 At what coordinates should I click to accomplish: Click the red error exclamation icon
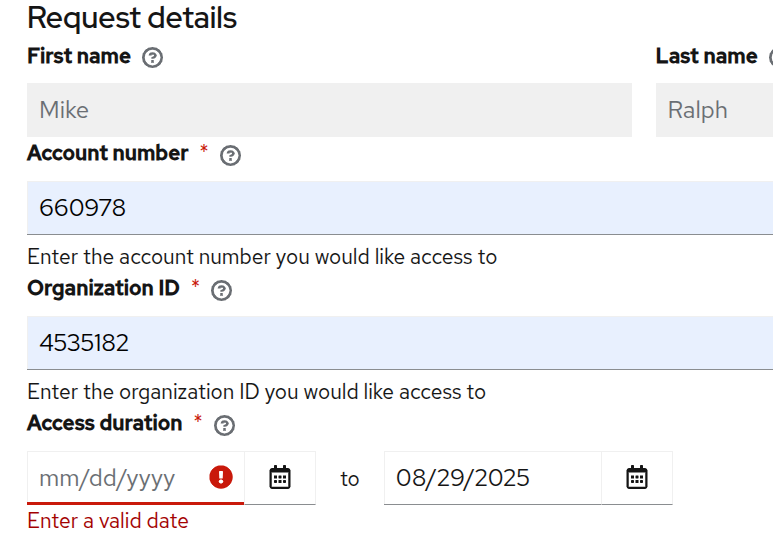(221, 478)
